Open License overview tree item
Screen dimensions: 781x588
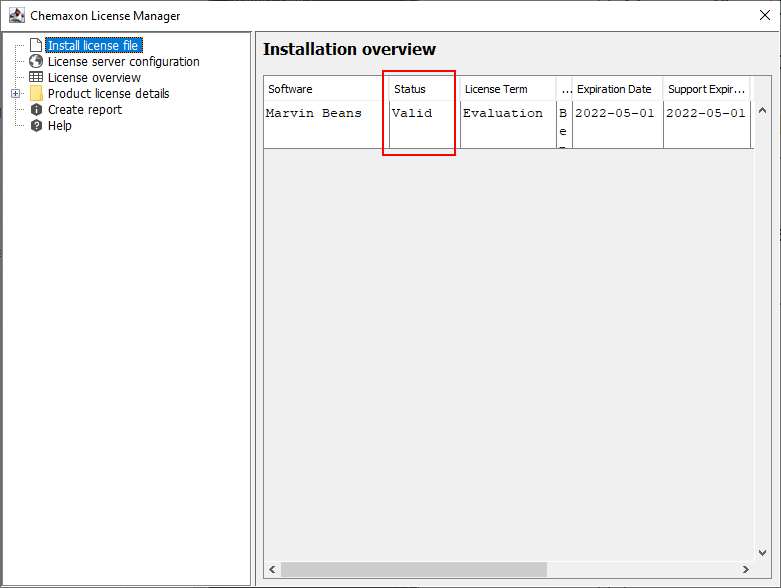(x=94, y=77)
